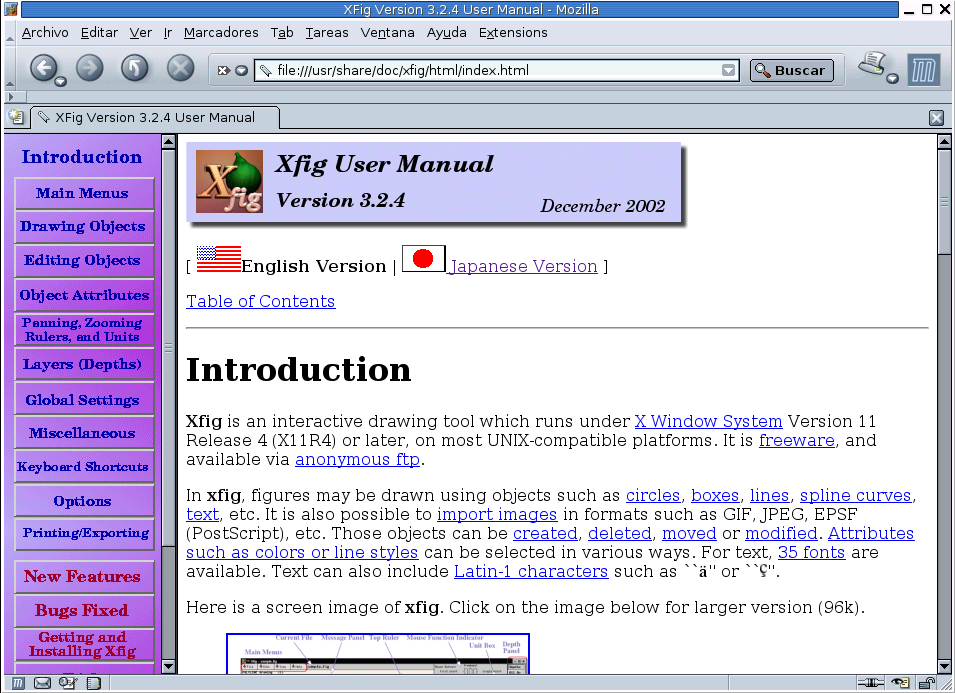The width and height of the screenshot is (955, 693).
Task: Follow the X Window System link
Action: 708,421
